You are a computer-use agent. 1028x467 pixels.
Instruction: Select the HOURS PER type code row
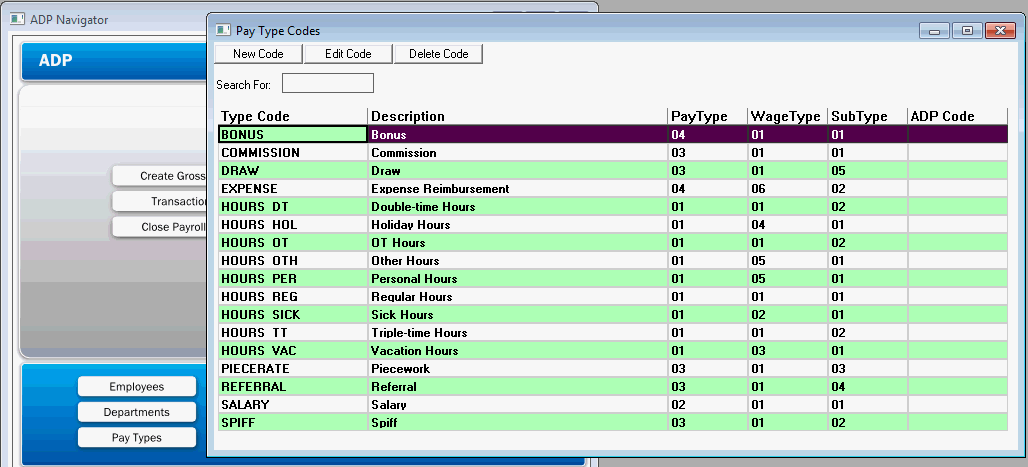point(612,278)
